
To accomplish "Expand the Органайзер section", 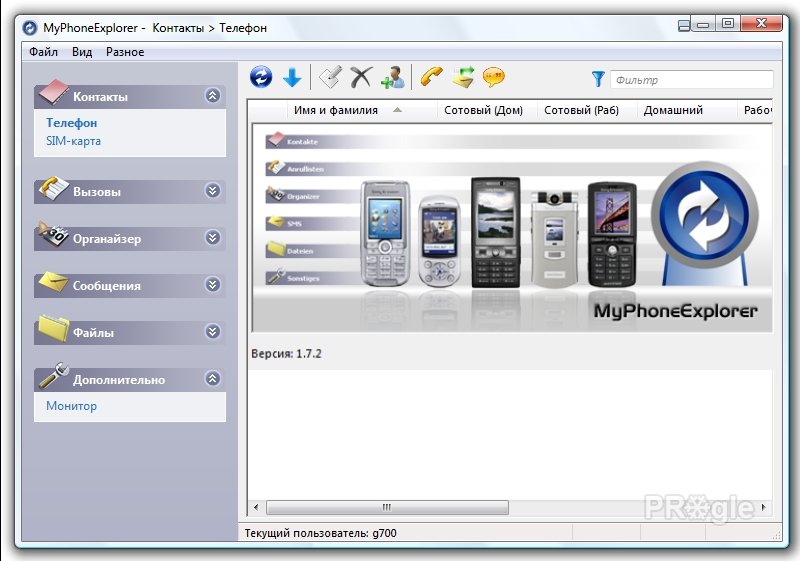I will [213, 238].
